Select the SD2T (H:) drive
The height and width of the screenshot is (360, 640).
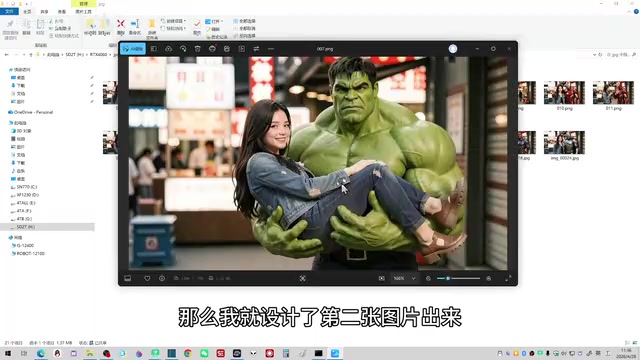(23, 227)
